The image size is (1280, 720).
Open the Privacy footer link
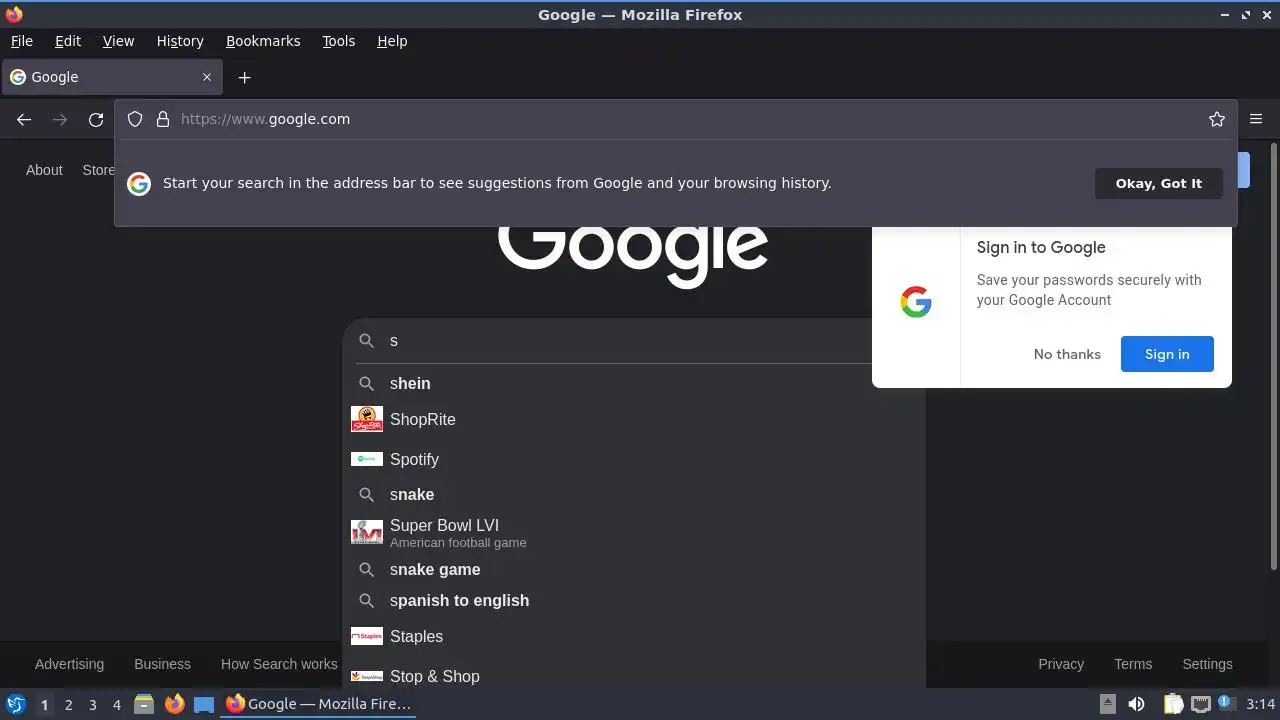tap(1061, 664)
